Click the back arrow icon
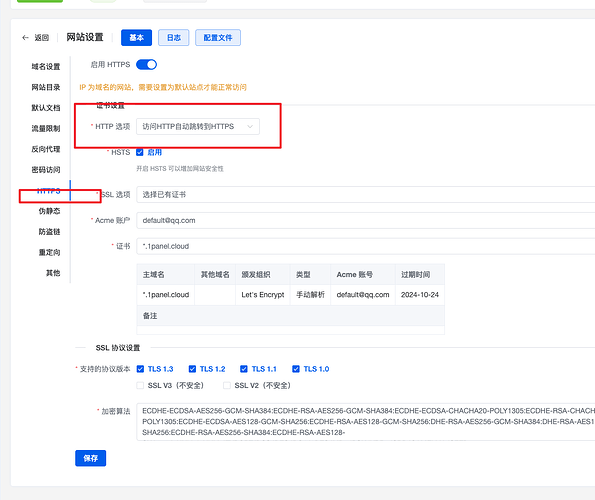Viewport: 595px width, 500px height. (x=25, y=38)
